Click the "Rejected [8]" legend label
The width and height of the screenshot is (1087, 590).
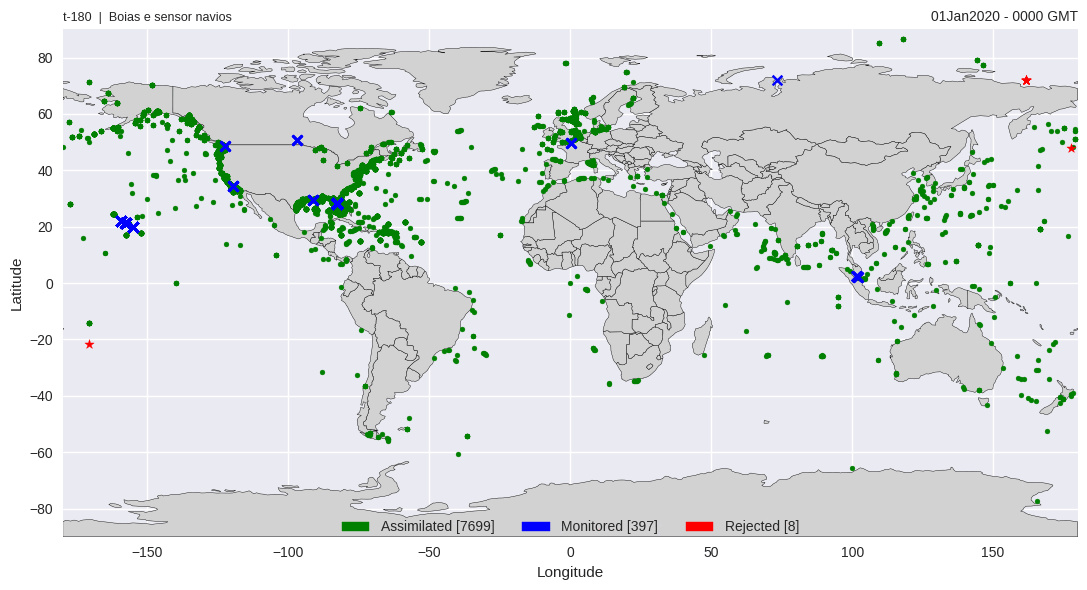click(x=761, y=526)
